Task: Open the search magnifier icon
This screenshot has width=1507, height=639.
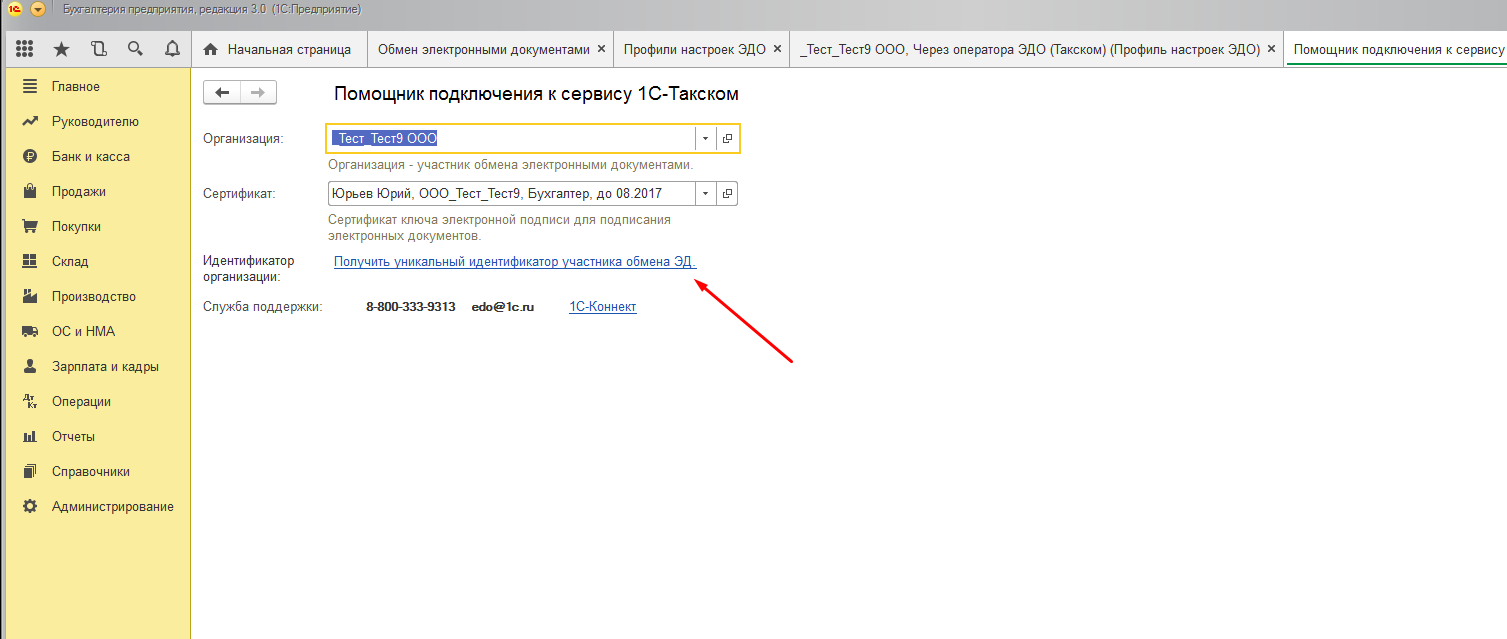Action: [x=135, y=49]
